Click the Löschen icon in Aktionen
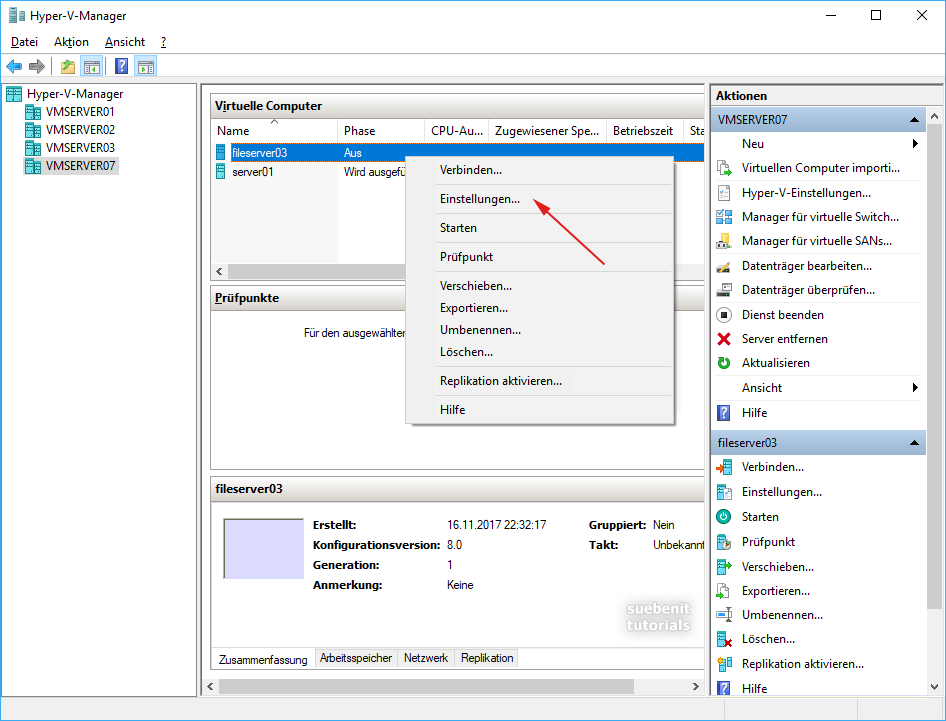The width and height of the screenshot is (946, 721). [x=724, y=640]
